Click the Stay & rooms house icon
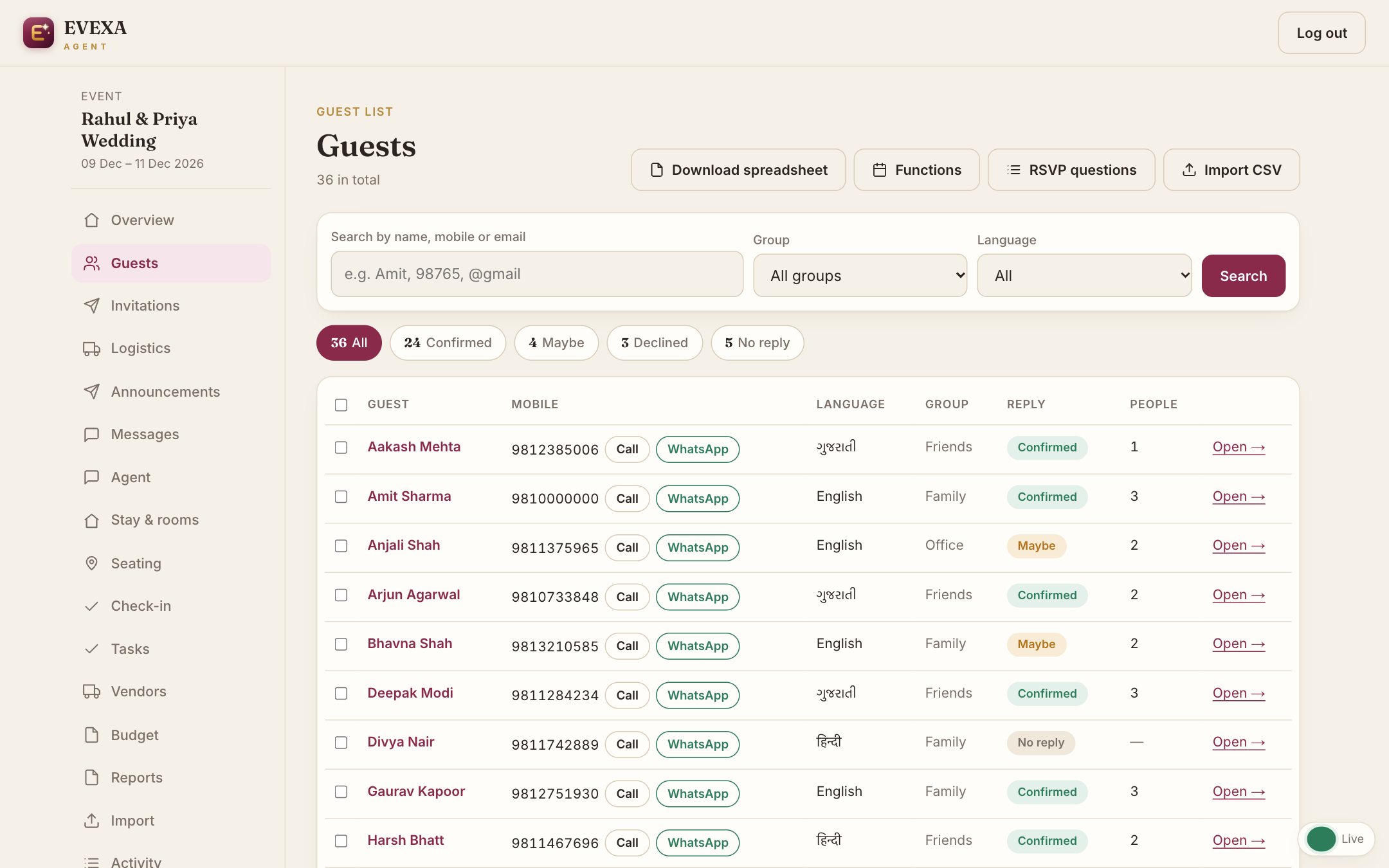The width and height of the screenshot is (1389, 868). (x=92, y=520)
